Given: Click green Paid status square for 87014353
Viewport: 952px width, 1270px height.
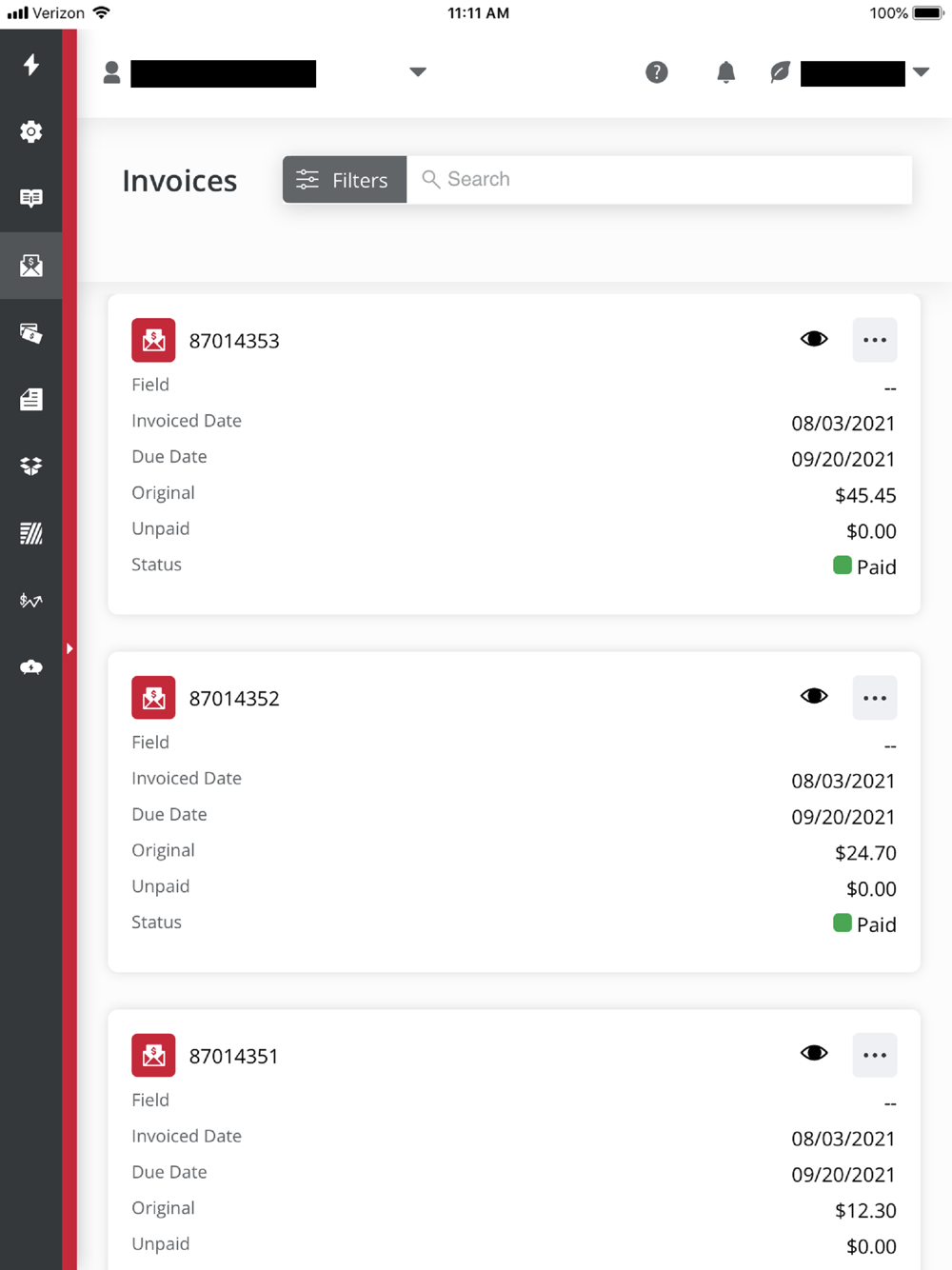Looking at the screenshot, I should [x=842, y=565].
